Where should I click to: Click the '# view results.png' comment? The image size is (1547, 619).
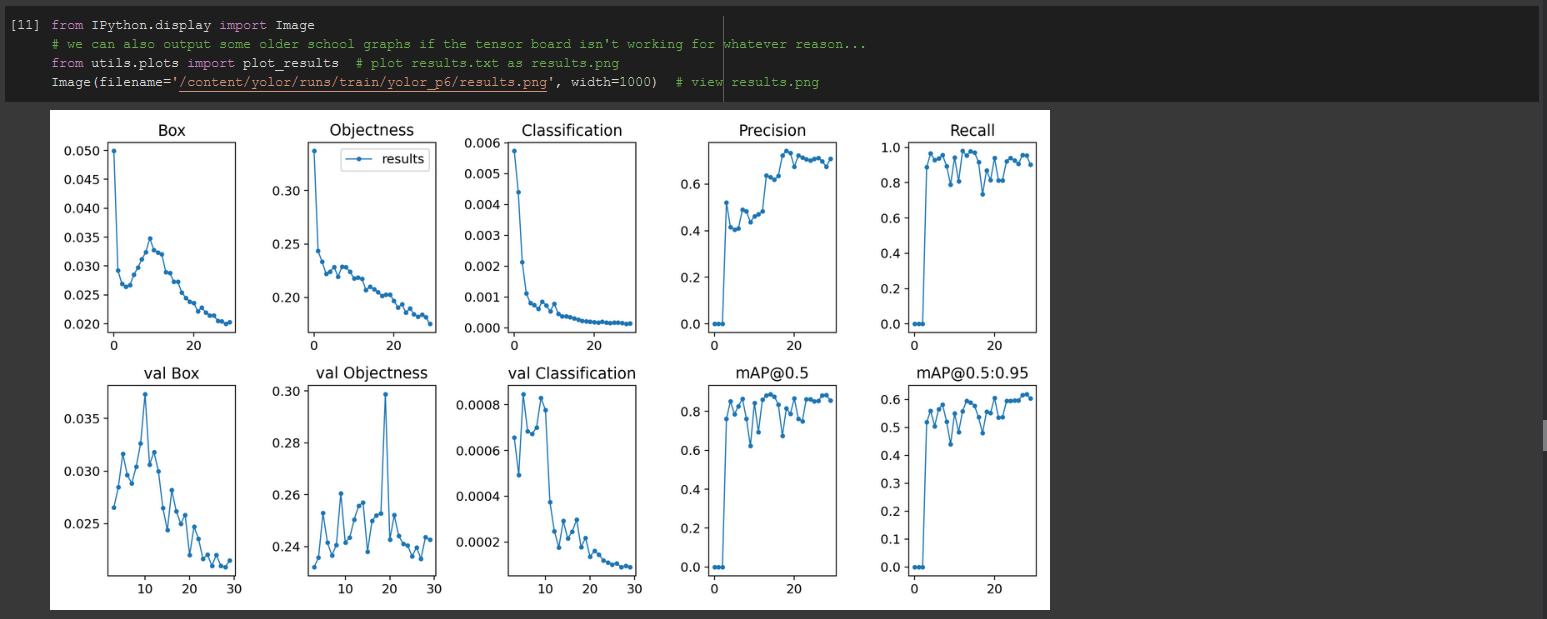(747, 82)
